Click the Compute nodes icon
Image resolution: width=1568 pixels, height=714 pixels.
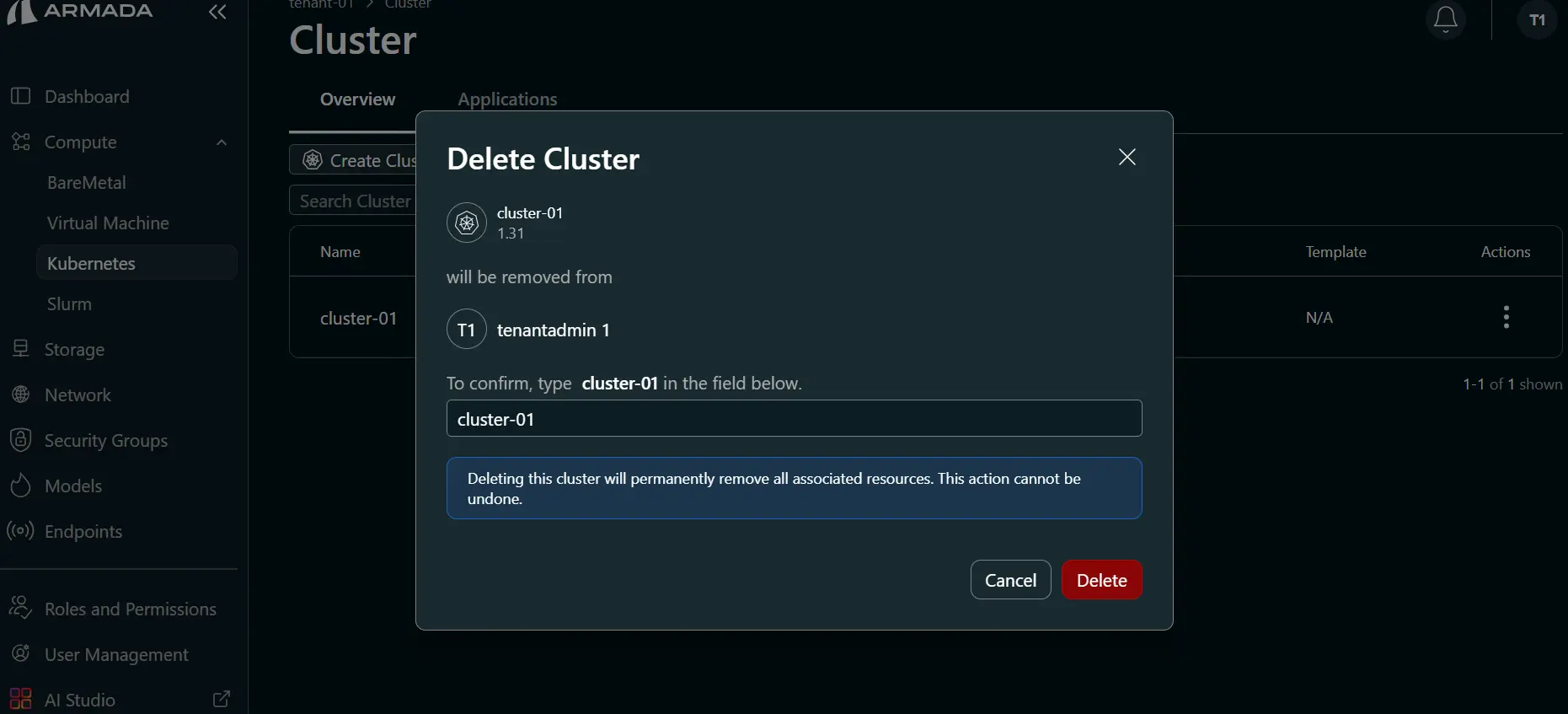[21, 142]
